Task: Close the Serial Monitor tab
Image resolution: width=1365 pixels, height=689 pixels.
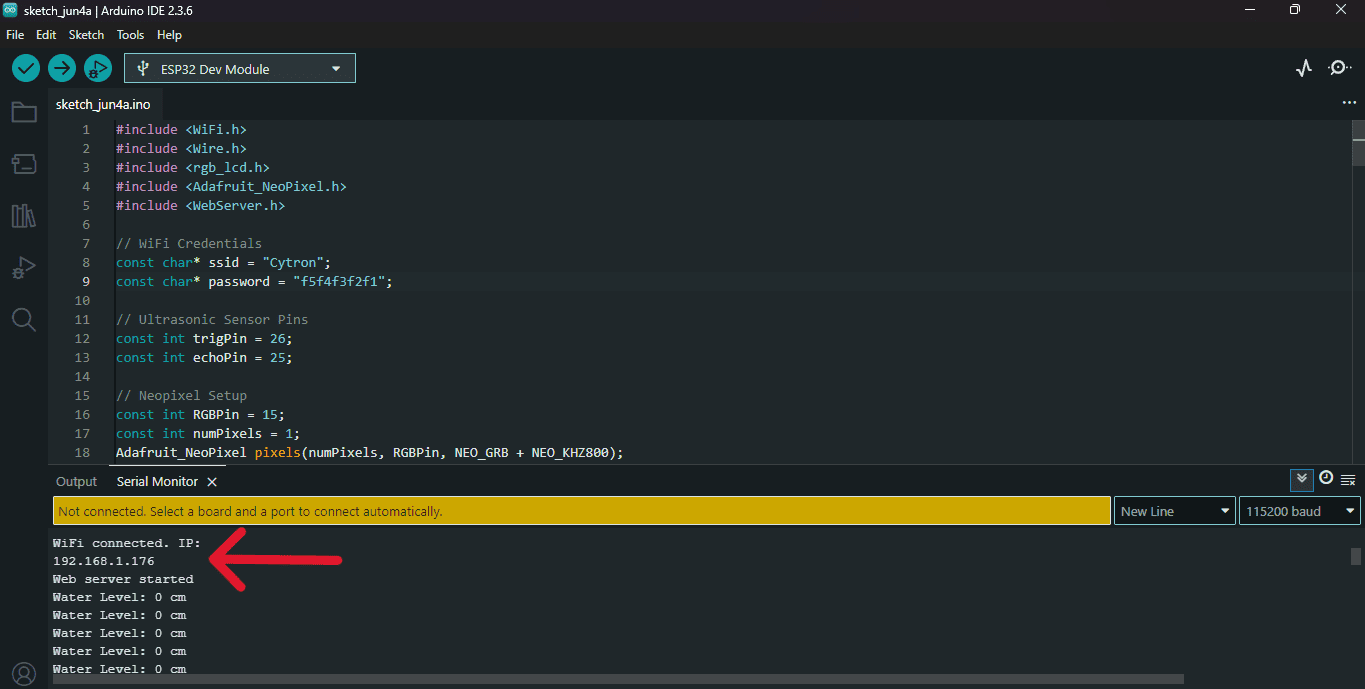Action: pos(212,482)
